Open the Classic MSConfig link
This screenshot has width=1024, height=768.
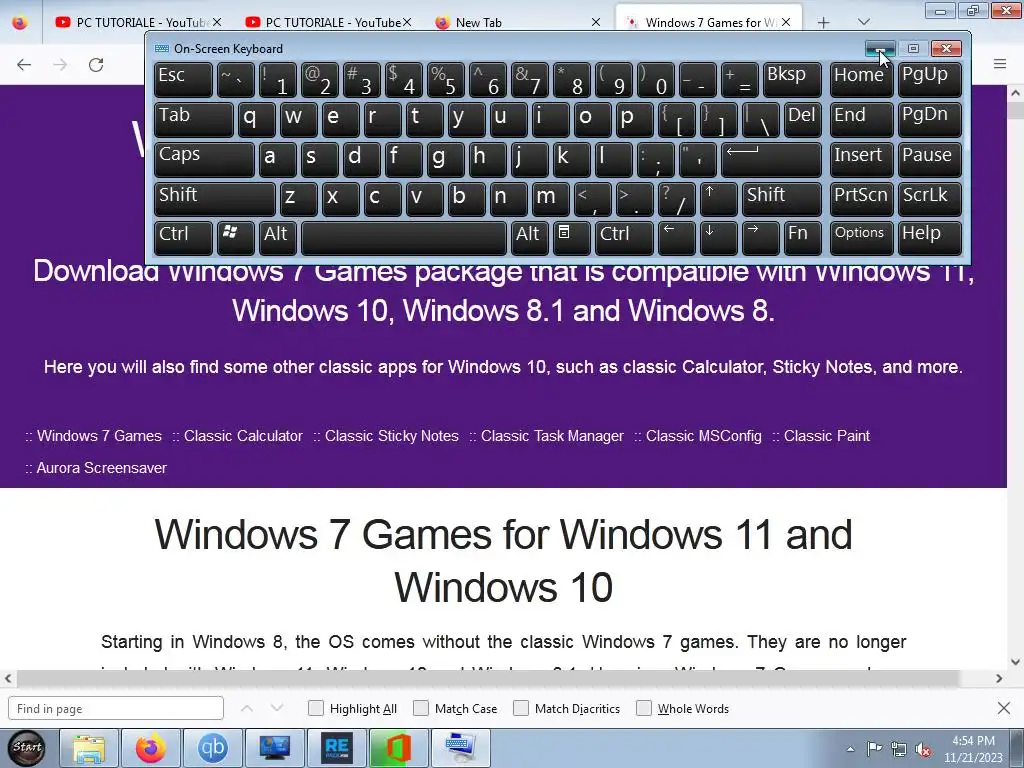pyautogui.click(x=703, y=436)
